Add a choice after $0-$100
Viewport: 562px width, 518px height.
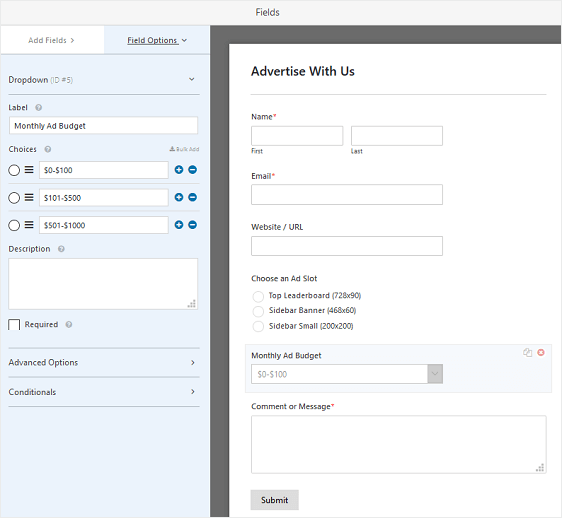coord(179,170)
